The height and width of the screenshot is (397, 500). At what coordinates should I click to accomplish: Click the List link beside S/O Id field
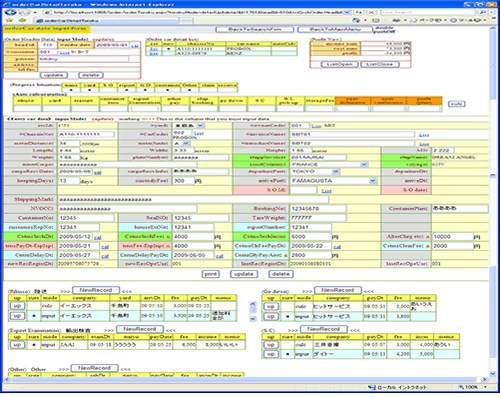point(326,191)
